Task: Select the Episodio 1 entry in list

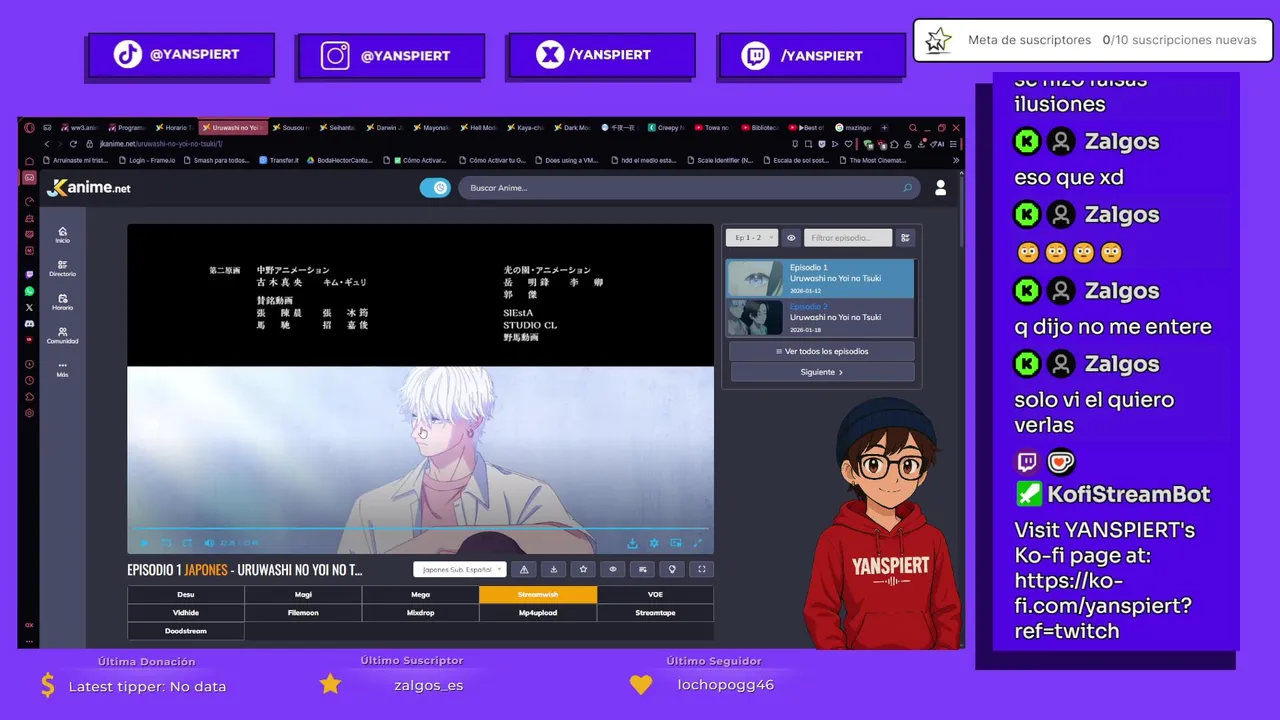Action: (x=820, y=278)
